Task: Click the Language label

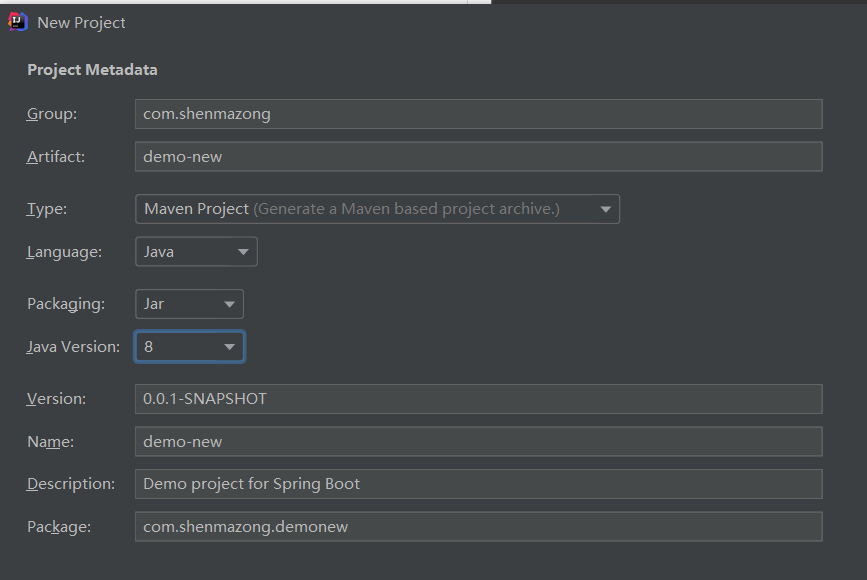Action: pos(64,252)
